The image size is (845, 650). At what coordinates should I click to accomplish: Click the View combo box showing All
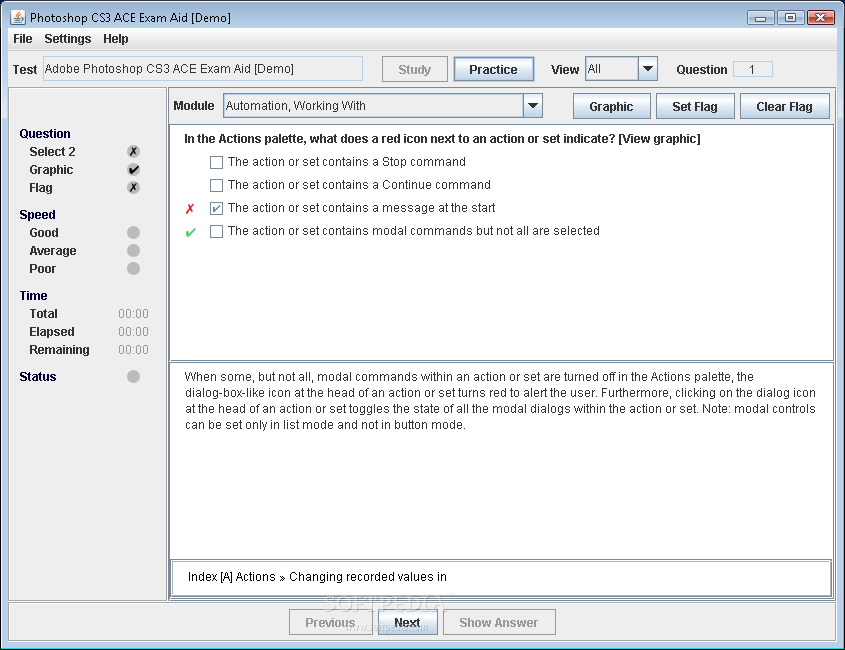612,69
